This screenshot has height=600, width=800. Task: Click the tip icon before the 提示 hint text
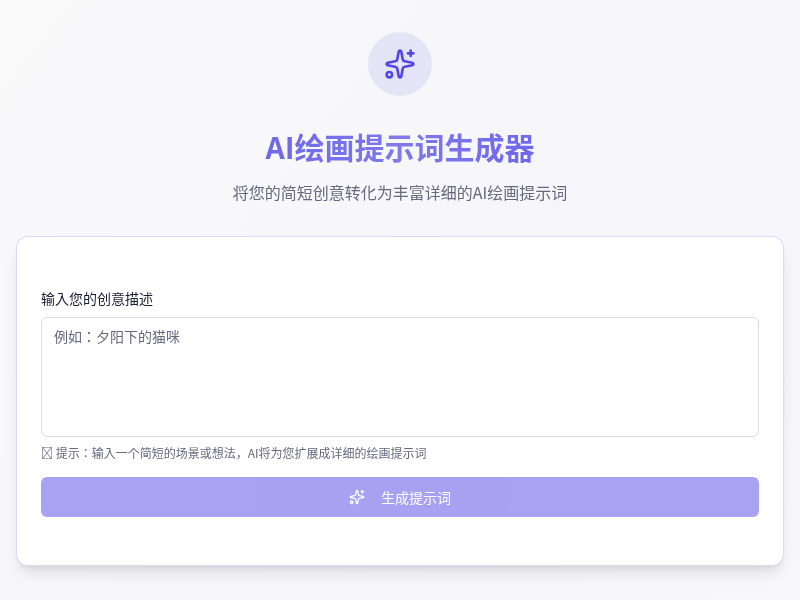coord(45,453)
